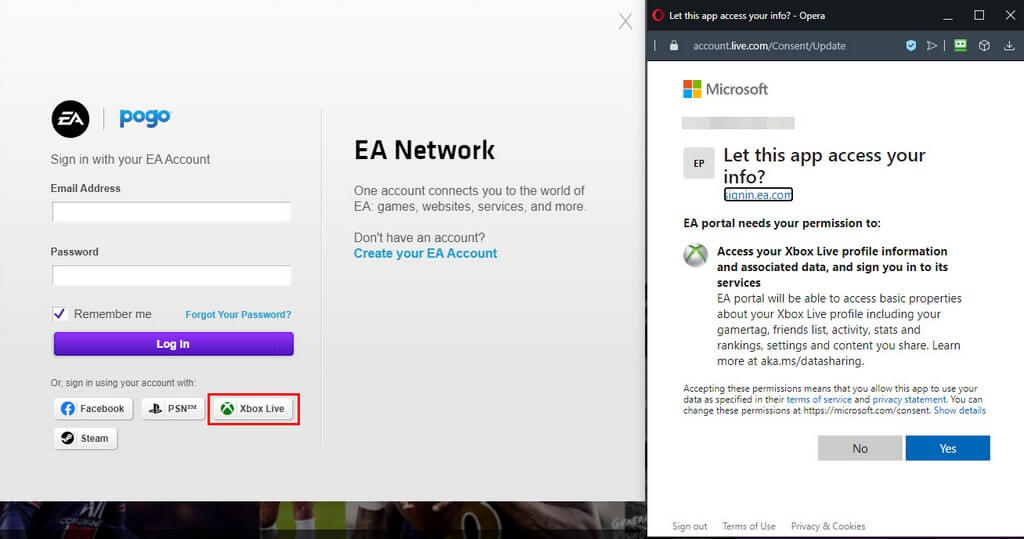The image size is (1024, 539).
Task: Click the purple Log In button
Action: 174,344
